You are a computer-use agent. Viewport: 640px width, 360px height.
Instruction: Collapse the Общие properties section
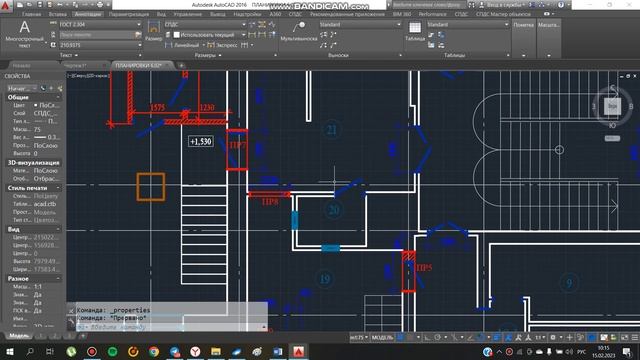tap(58, 97)
